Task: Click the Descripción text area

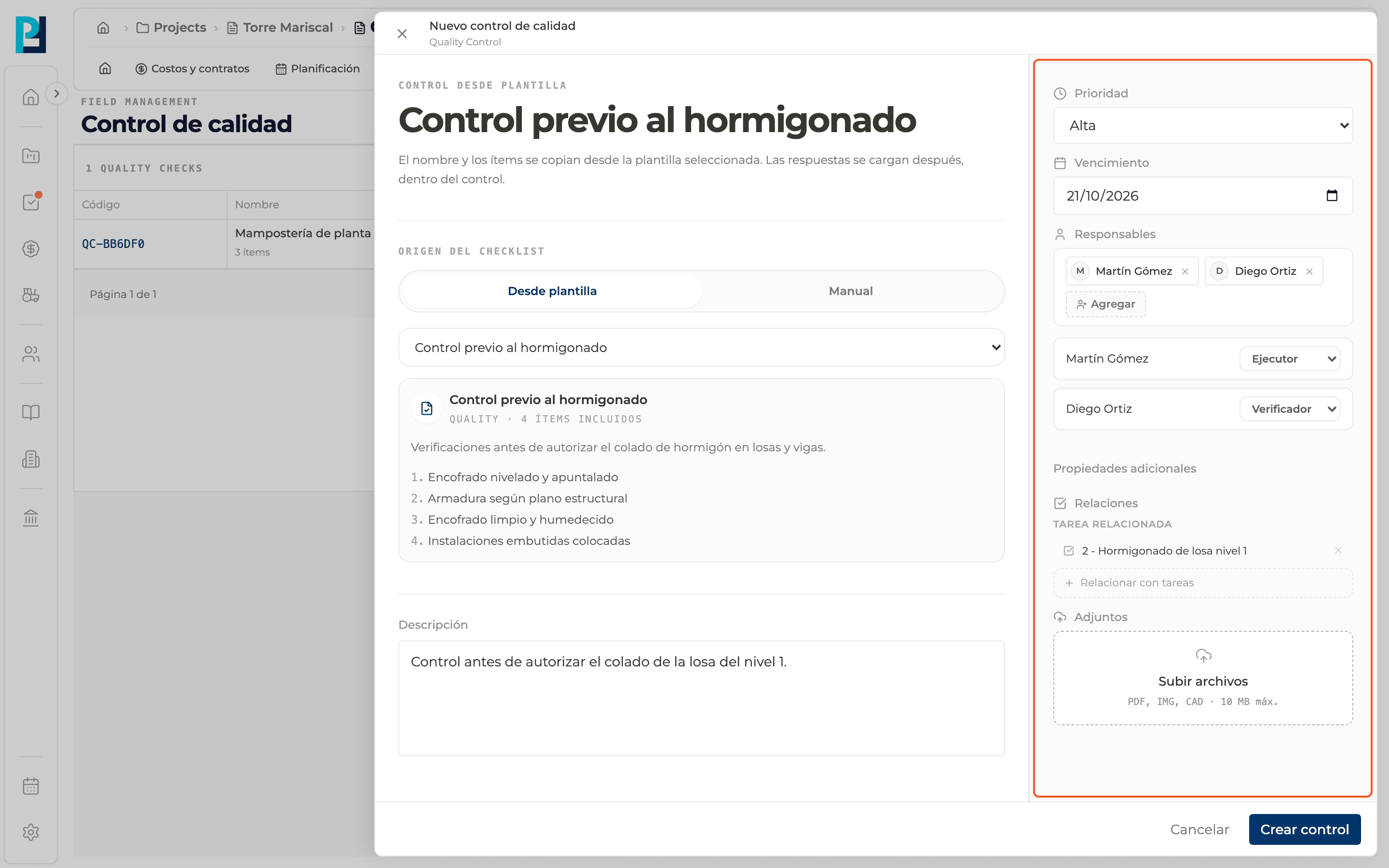Action: (x=701, y=698)
